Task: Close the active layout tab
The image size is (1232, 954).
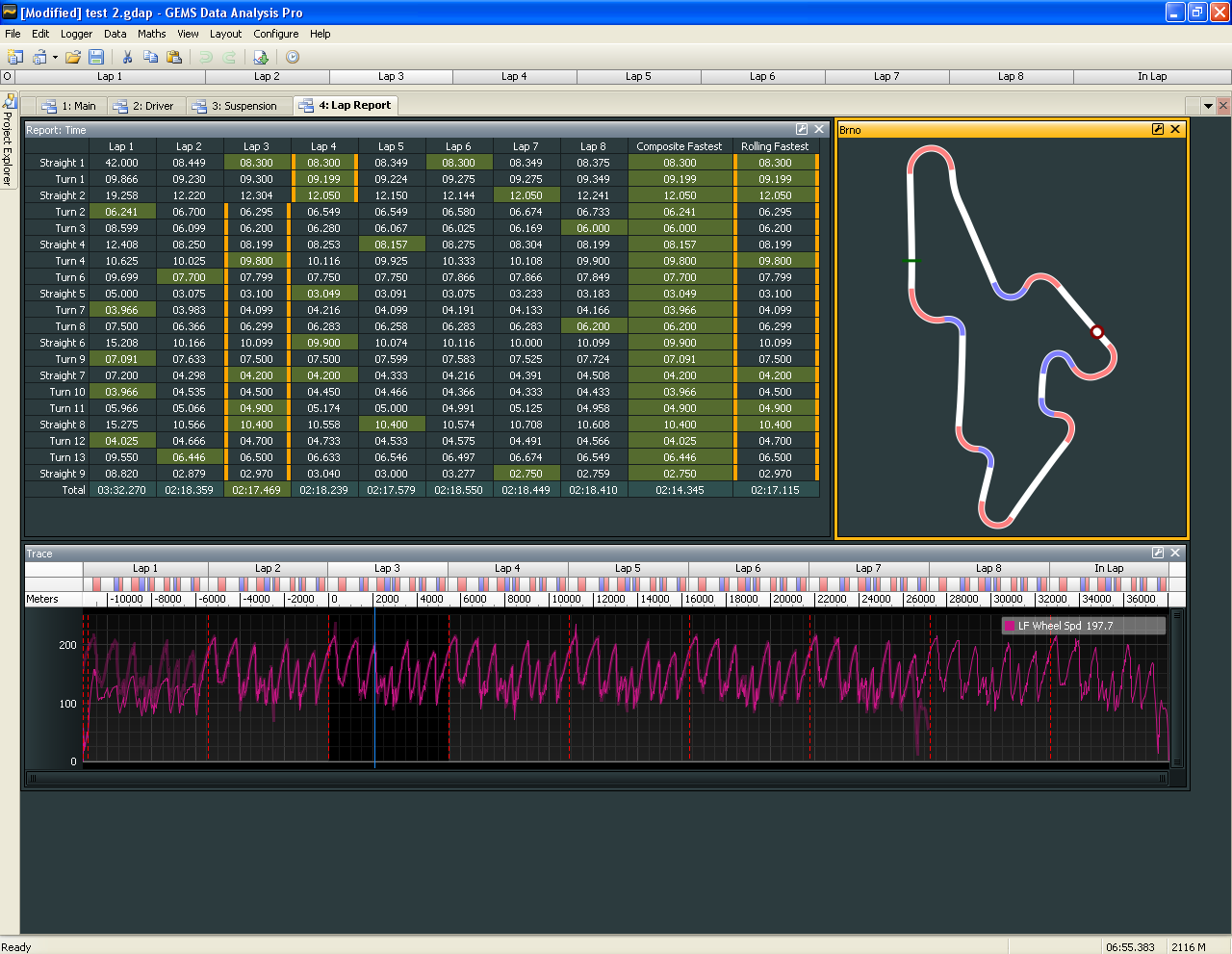Action: (1223, 106)
